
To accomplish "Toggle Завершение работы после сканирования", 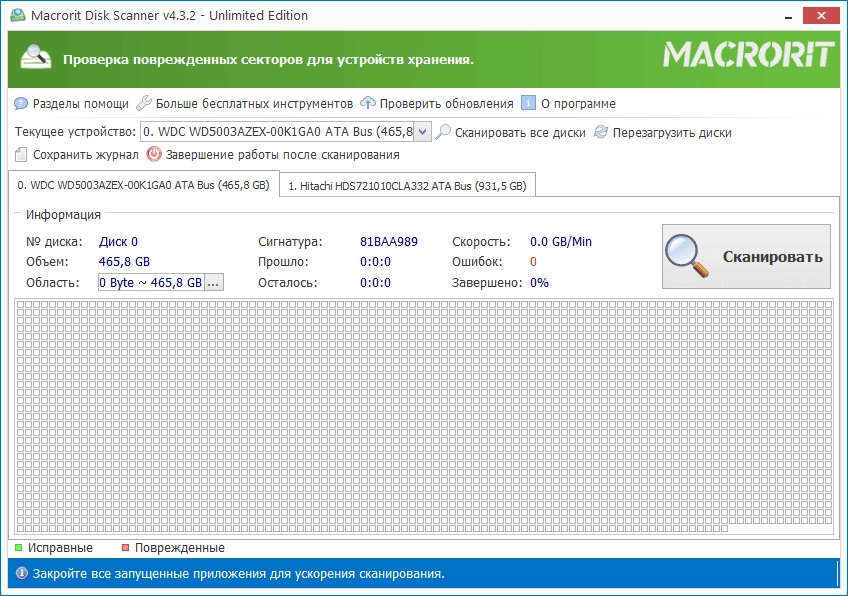I will pyautogui.click(x=282, y=155).
